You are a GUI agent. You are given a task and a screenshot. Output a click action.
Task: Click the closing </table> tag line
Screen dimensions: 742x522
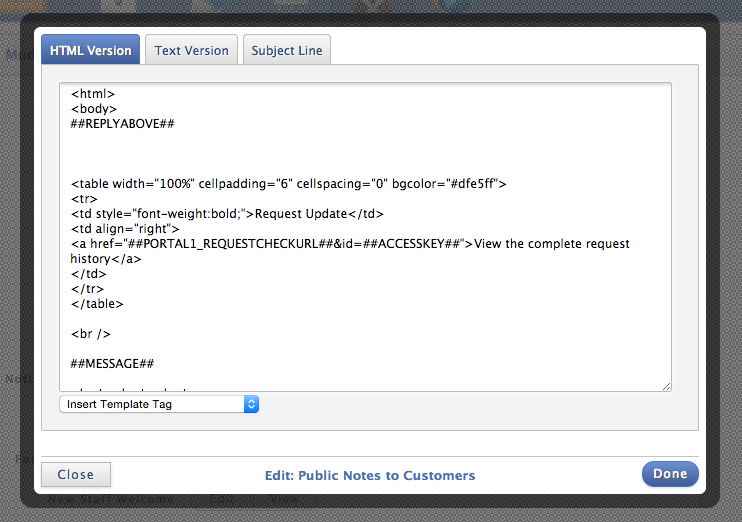pyautogui.click(x=97, y=303)
